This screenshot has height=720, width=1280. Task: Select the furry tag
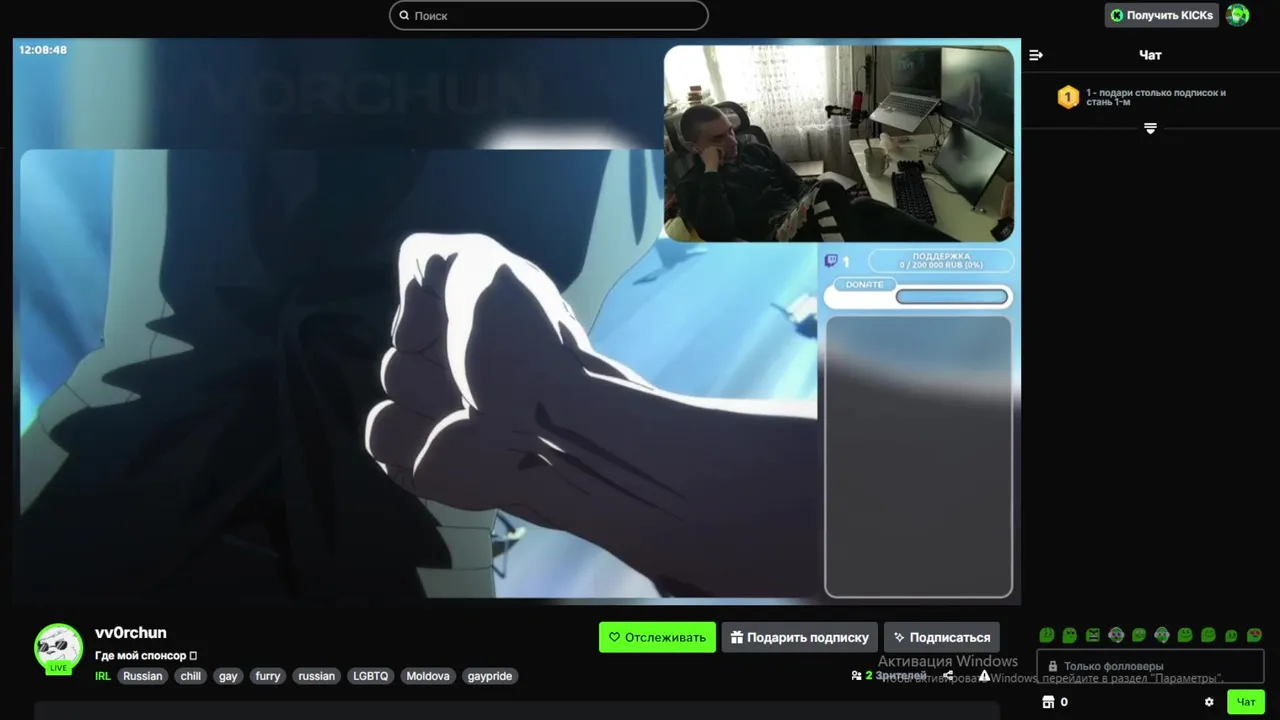268,676
